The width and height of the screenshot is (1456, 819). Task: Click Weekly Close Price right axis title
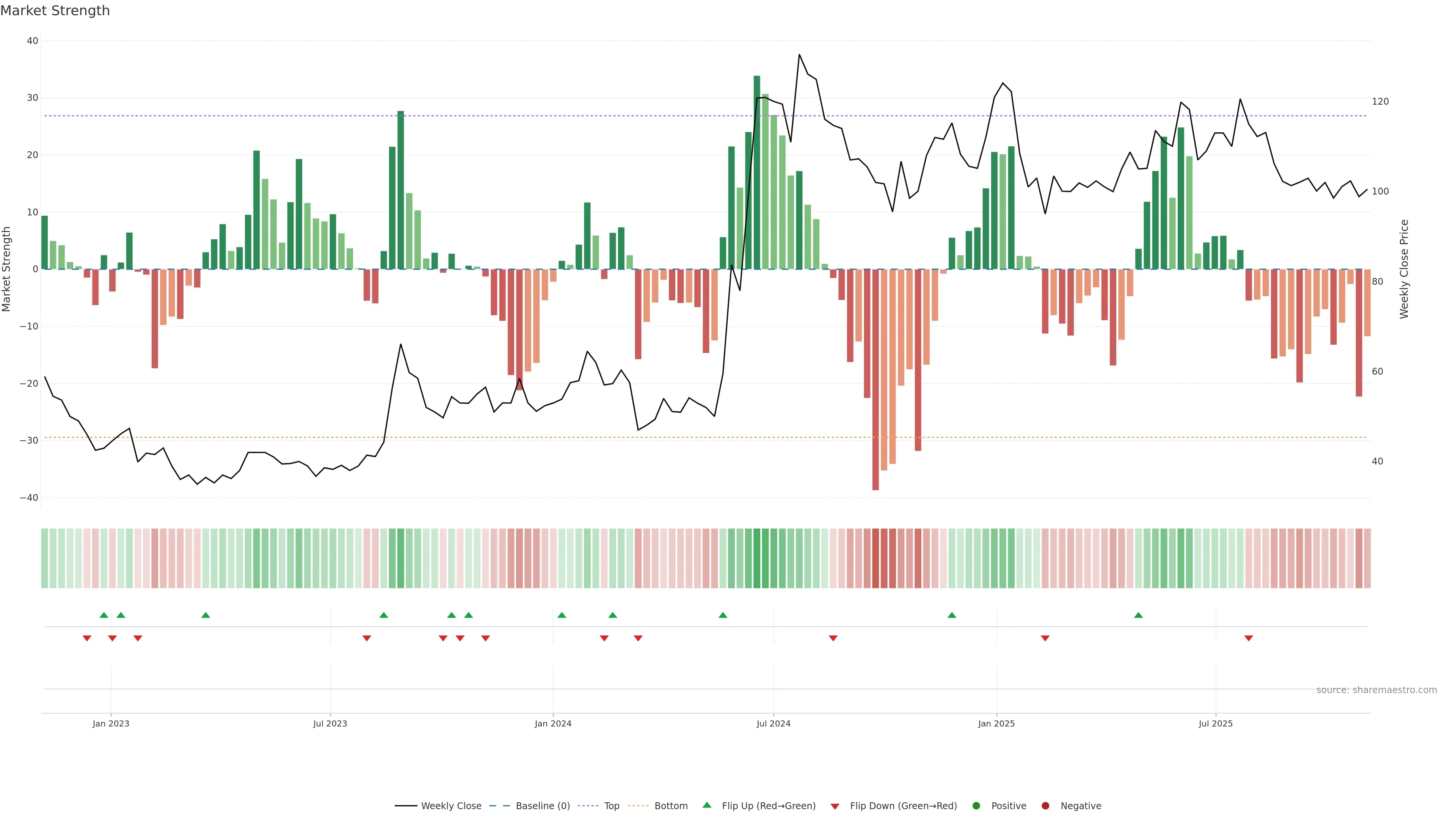point(1404,269)
